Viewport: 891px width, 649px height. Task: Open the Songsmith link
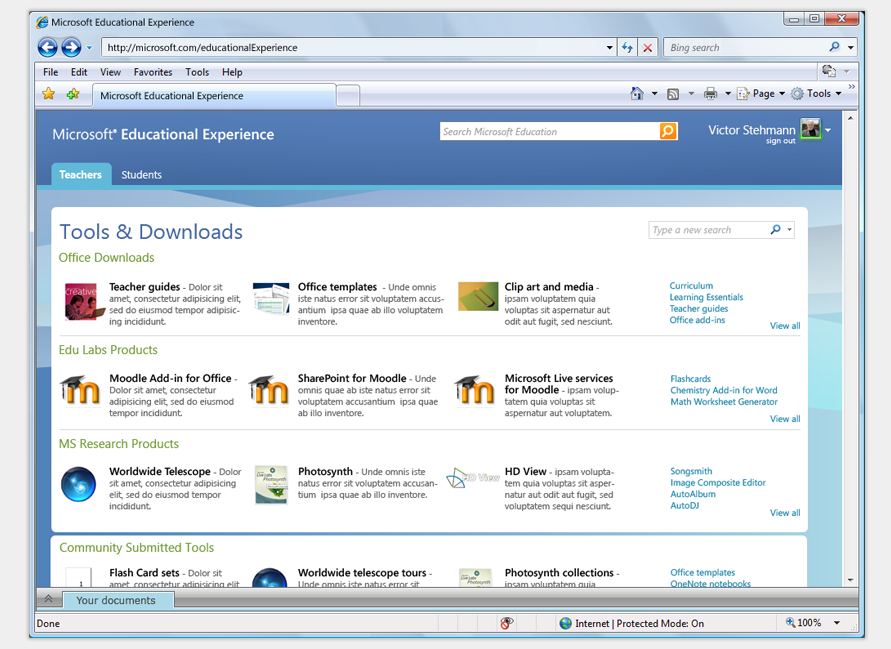[x=691, y=471]
